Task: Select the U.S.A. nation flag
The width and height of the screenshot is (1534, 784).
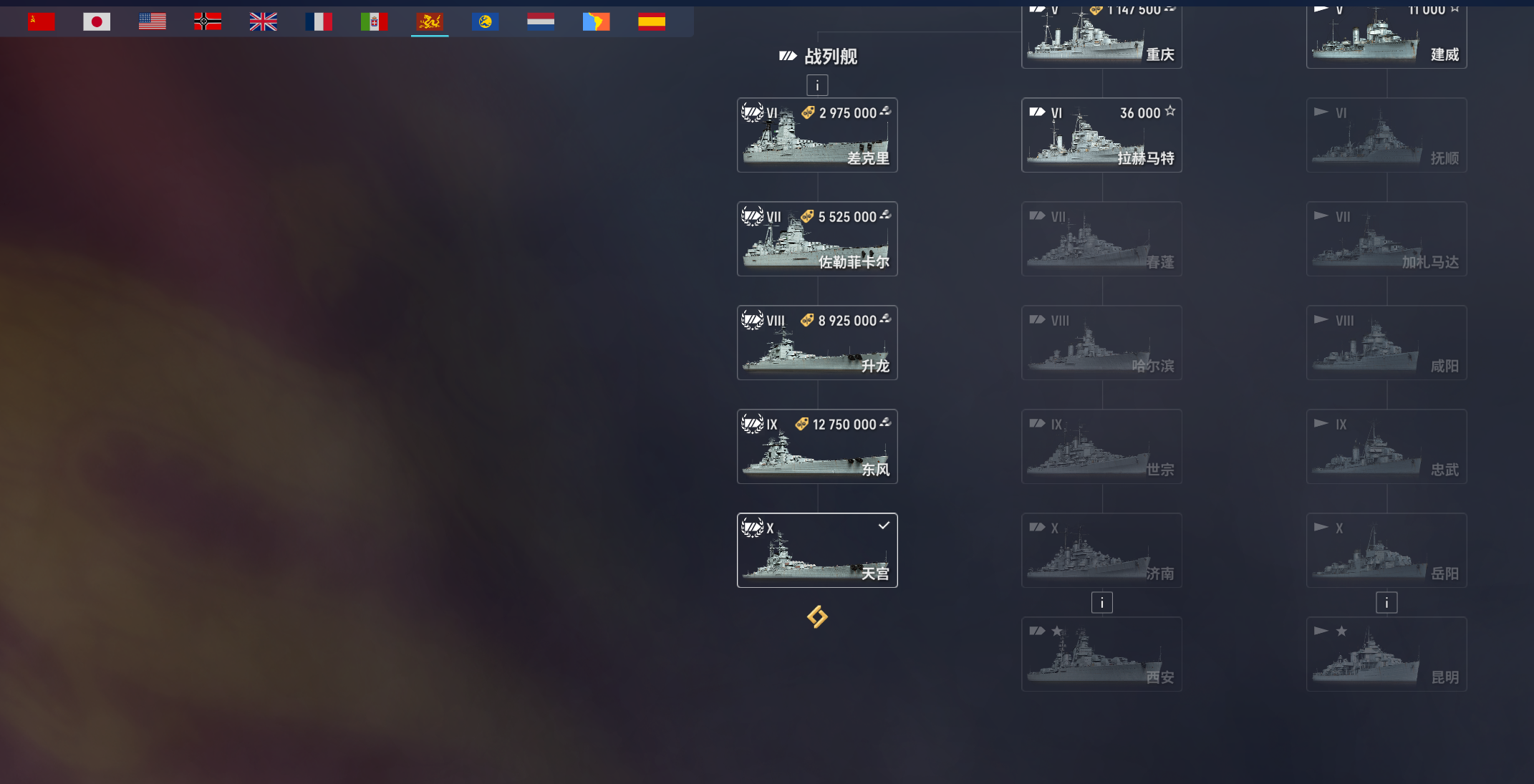Action: (x=153, y=22)
